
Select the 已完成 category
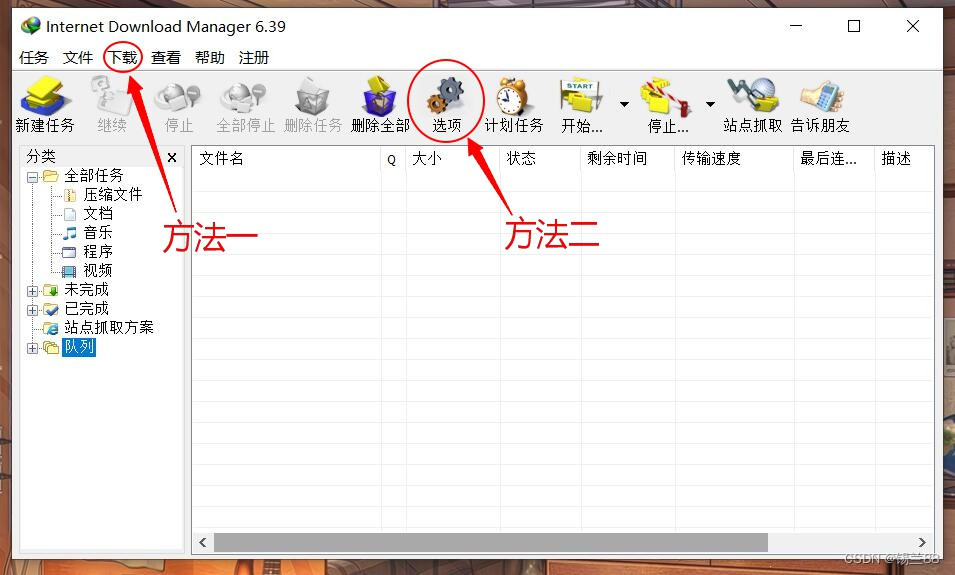pyautogui.click(x=86, y=309)
